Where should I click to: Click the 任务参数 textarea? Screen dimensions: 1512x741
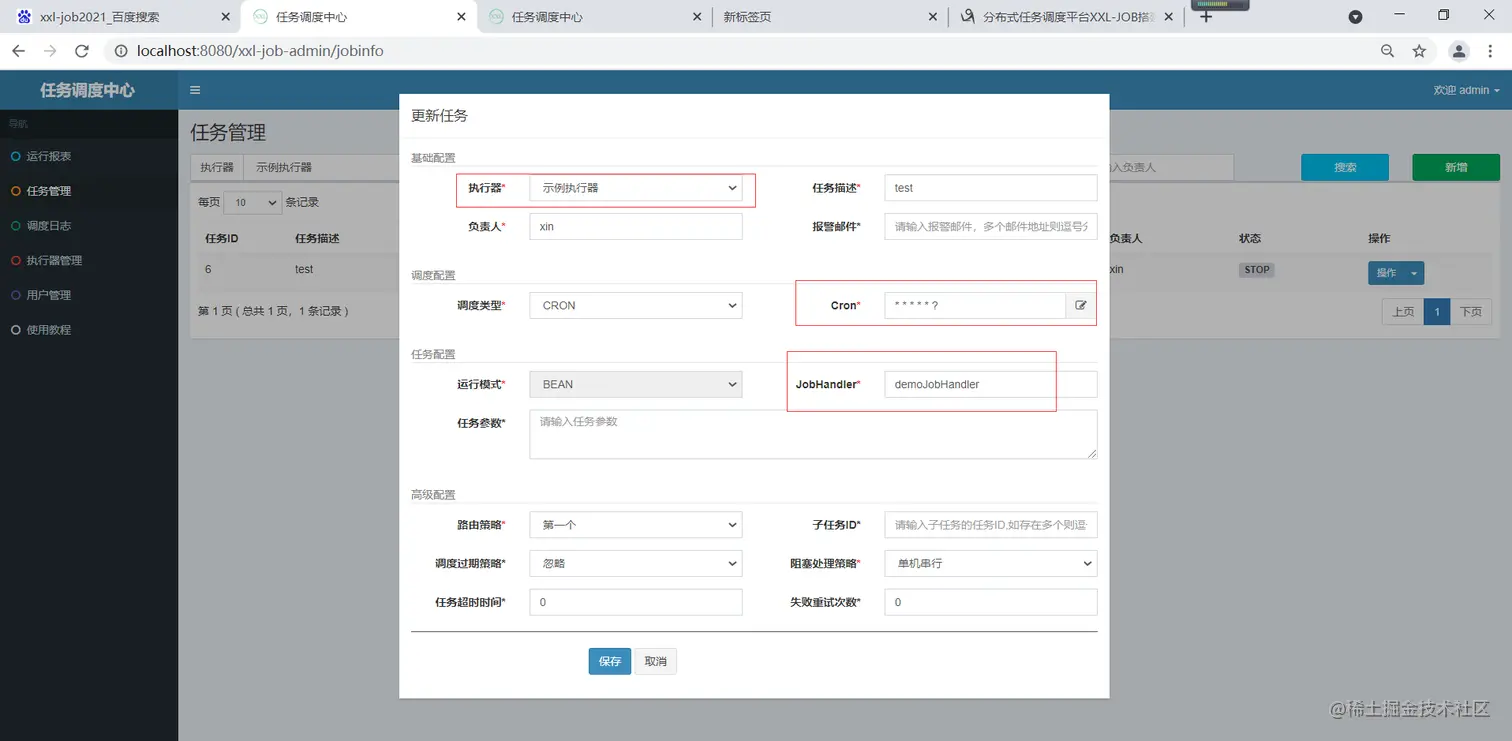(813, 434)
